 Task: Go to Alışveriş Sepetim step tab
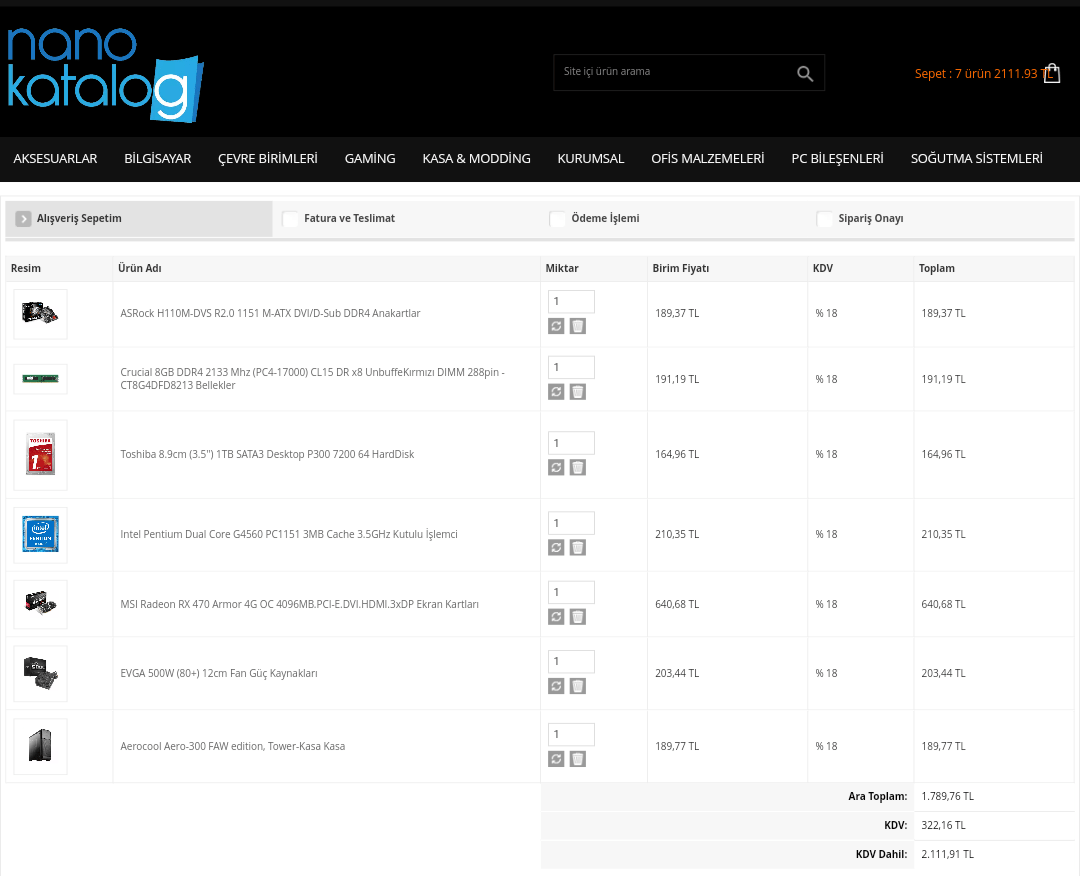tap(139, 219)
